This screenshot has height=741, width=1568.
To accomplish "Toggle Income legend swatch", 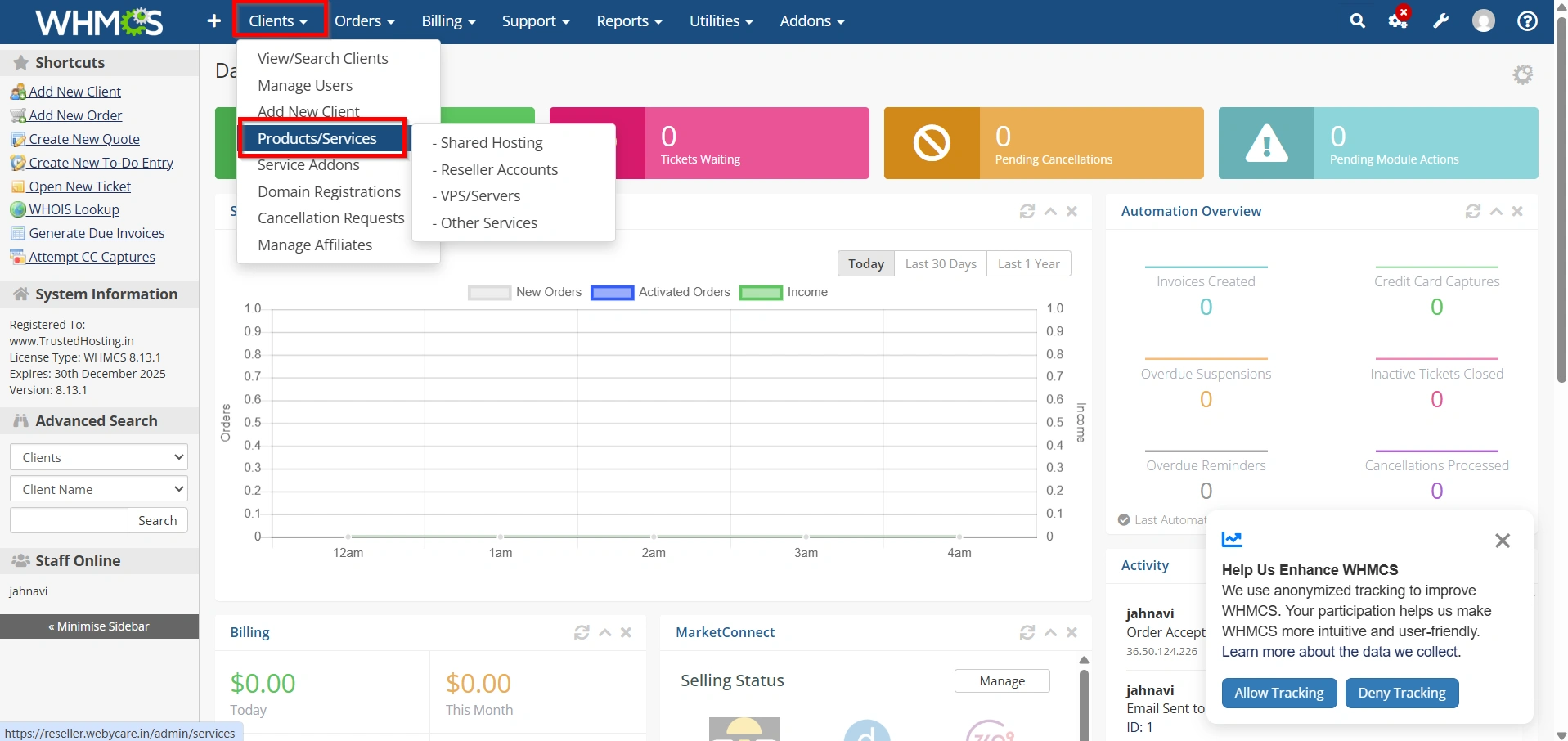I will pyautogui.click(x=761, y=293).
